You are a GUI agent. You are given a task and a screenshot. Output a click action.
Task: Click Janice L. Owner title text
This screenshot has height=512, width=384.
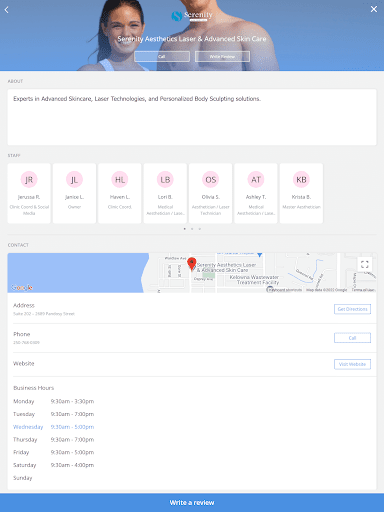point(74,207)
